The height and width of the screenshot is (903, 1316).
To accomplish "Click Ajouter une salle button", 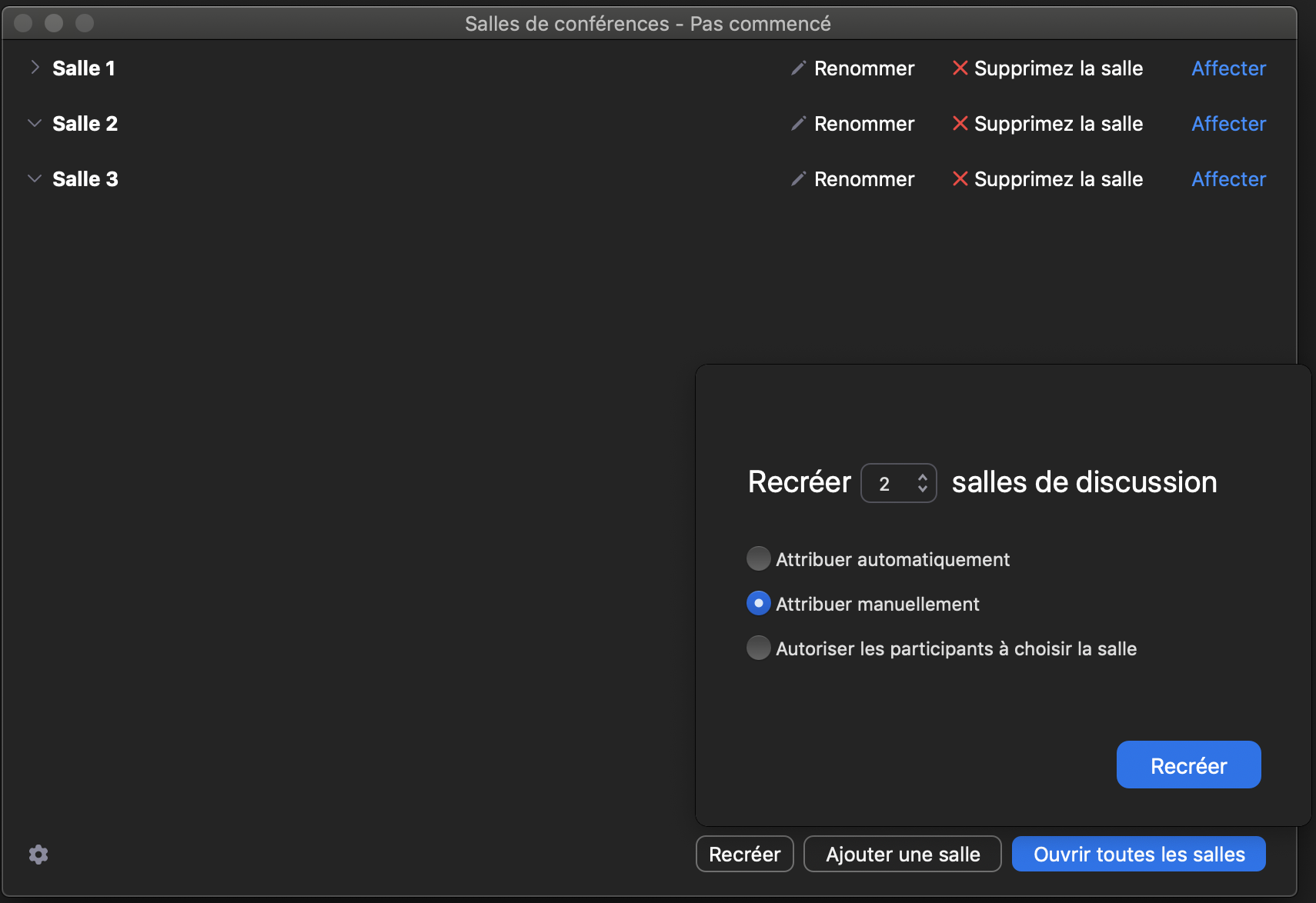I will tap(902, 855).
